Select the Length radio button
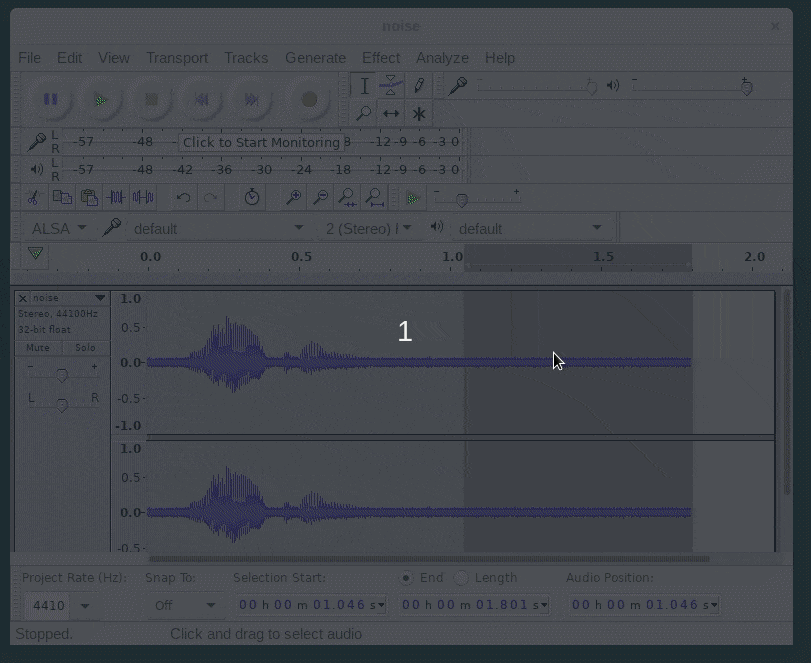This screenshot has height=663, width=811. click(x=461, y=578)
